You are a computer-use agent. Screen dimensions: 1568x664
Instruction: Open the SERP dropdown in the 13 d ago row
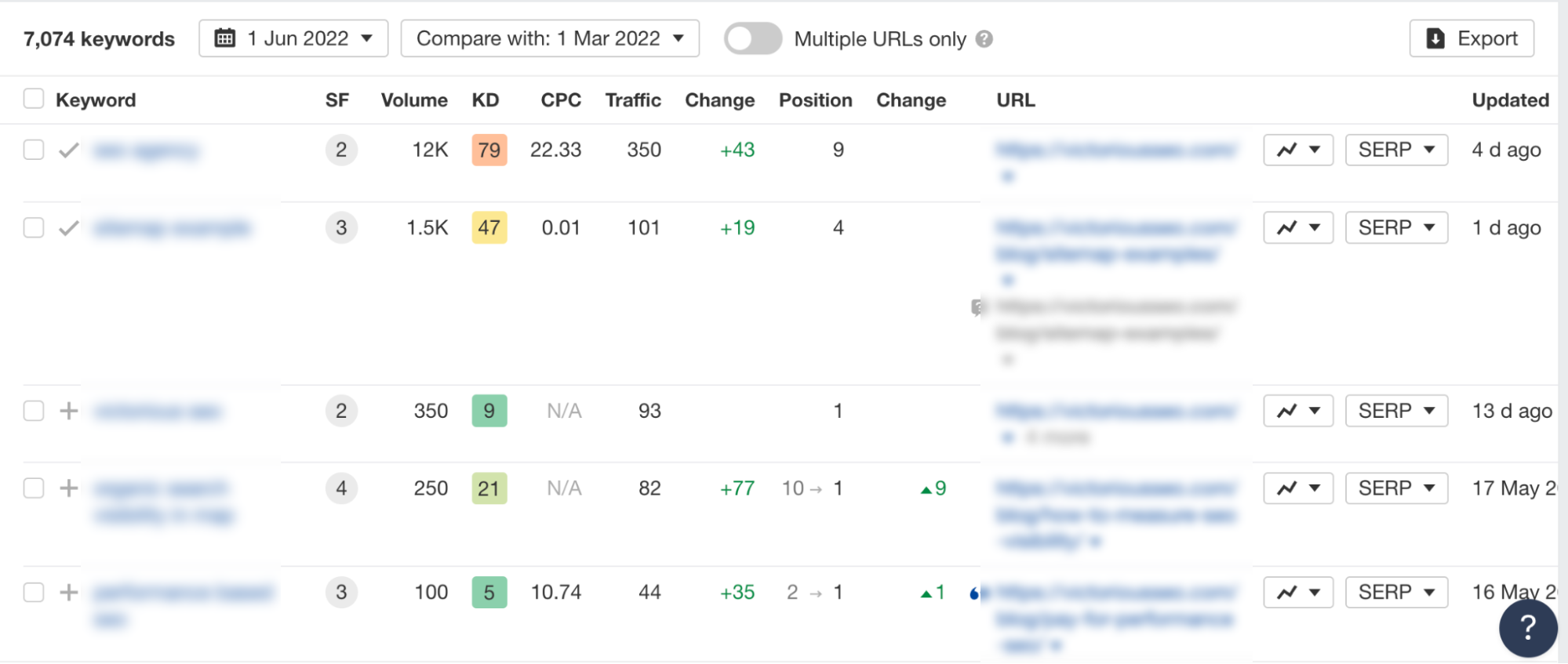[1396, 411]
